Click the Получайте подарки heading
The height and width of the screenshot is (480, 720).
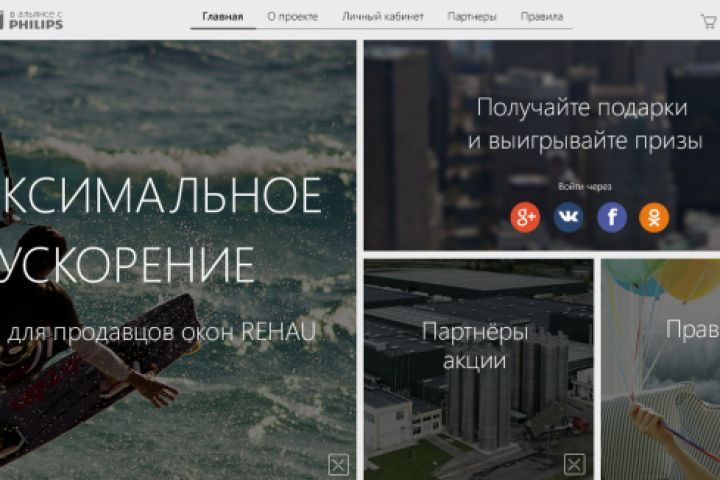click(582, 108)
